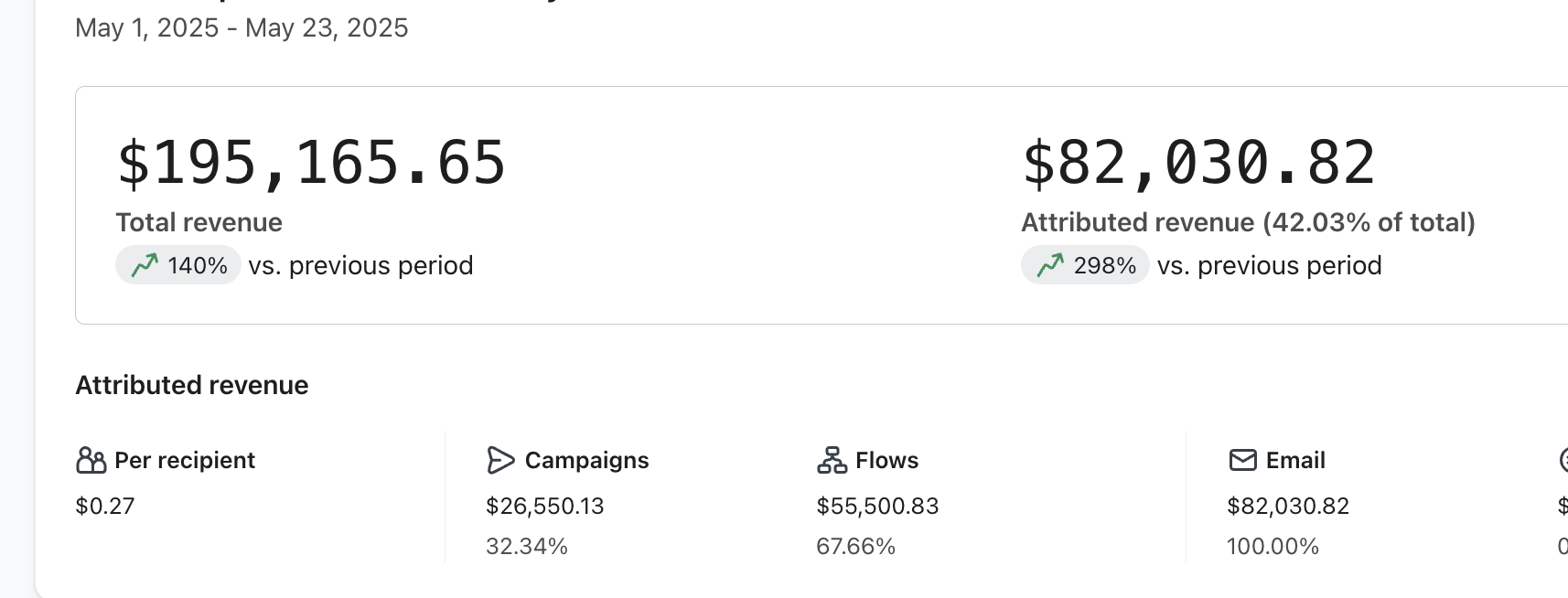Click the Email $82,030.82 value

pos(1288,506)
